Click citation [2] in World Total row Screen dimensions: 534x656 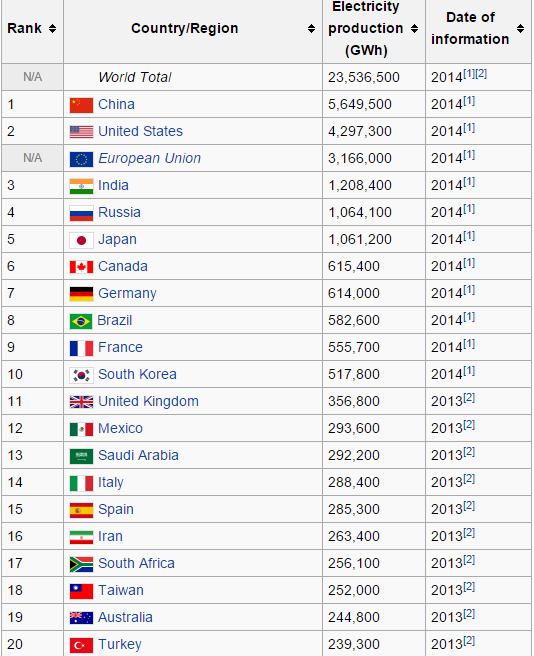coord(481,74)
